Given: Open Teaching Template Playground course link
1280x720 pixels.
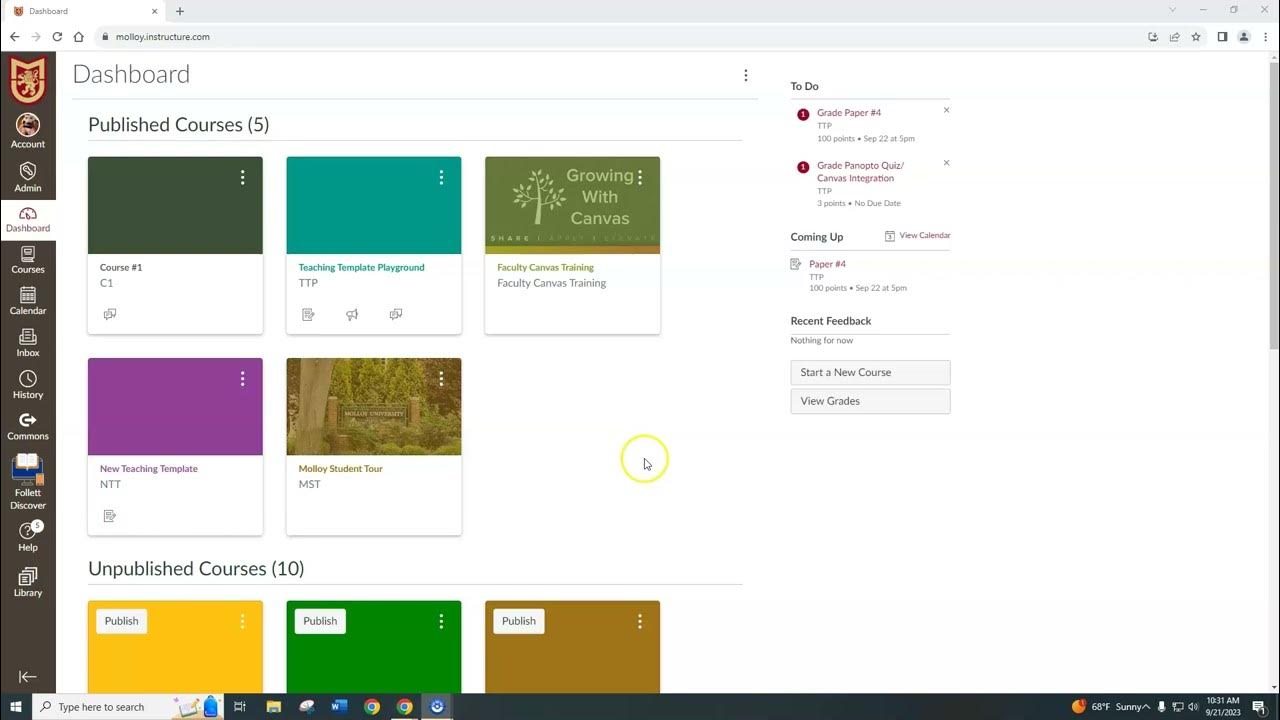Looking at the screenshot, I should tap(361, 267).
